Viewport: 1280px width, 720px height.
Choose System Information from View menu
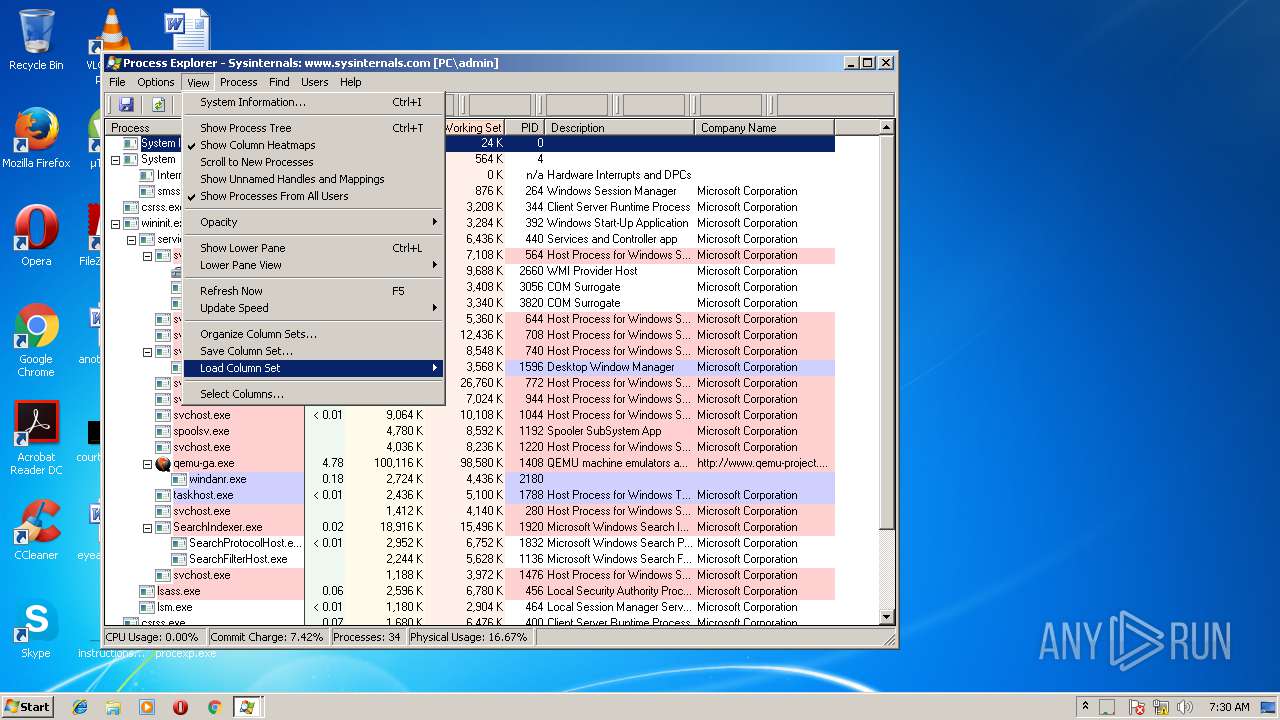313,102
